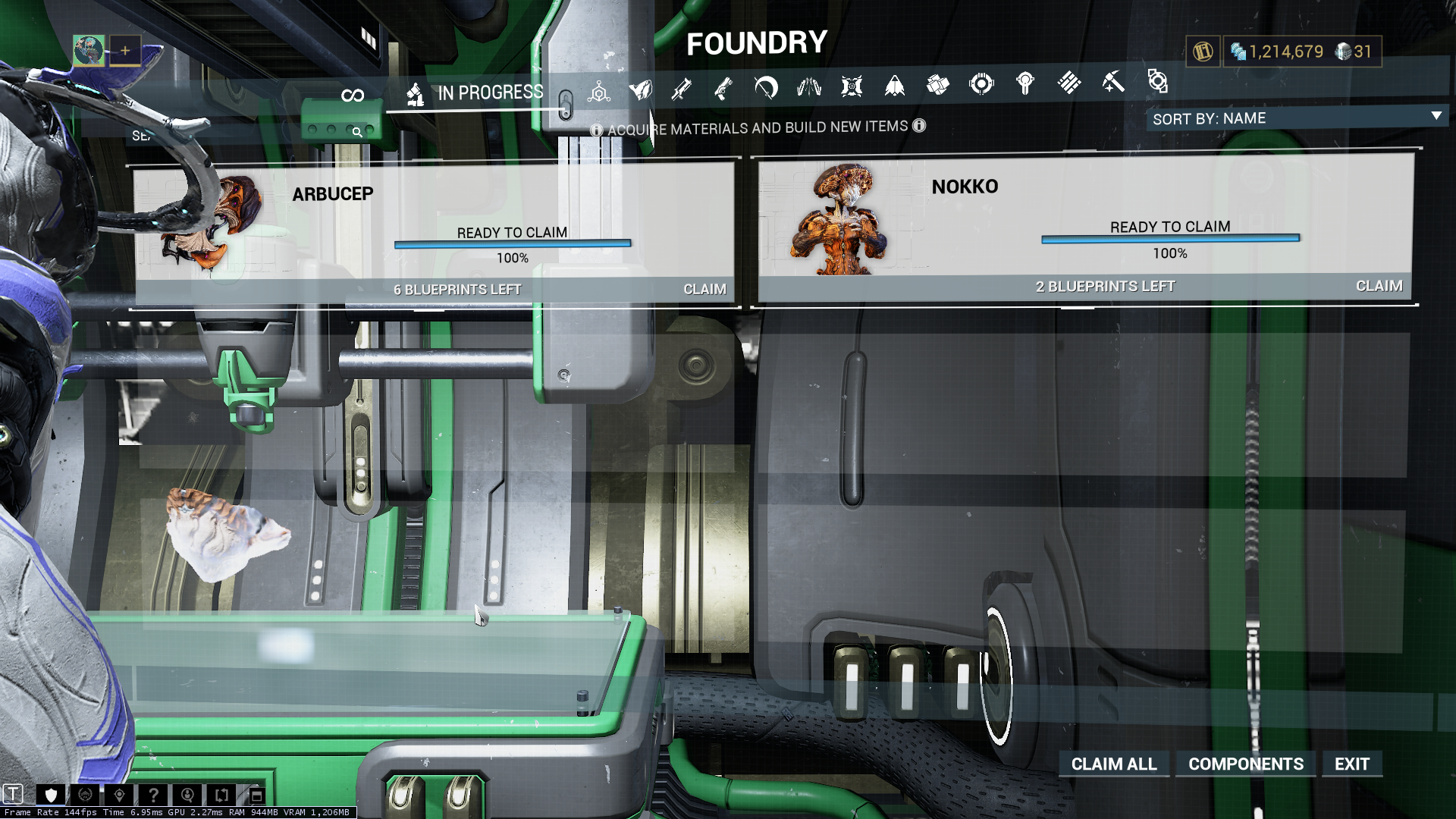Click the map marker chat tab icon
The height and width of the screenshot is (819, 1456).
(119, 795)
